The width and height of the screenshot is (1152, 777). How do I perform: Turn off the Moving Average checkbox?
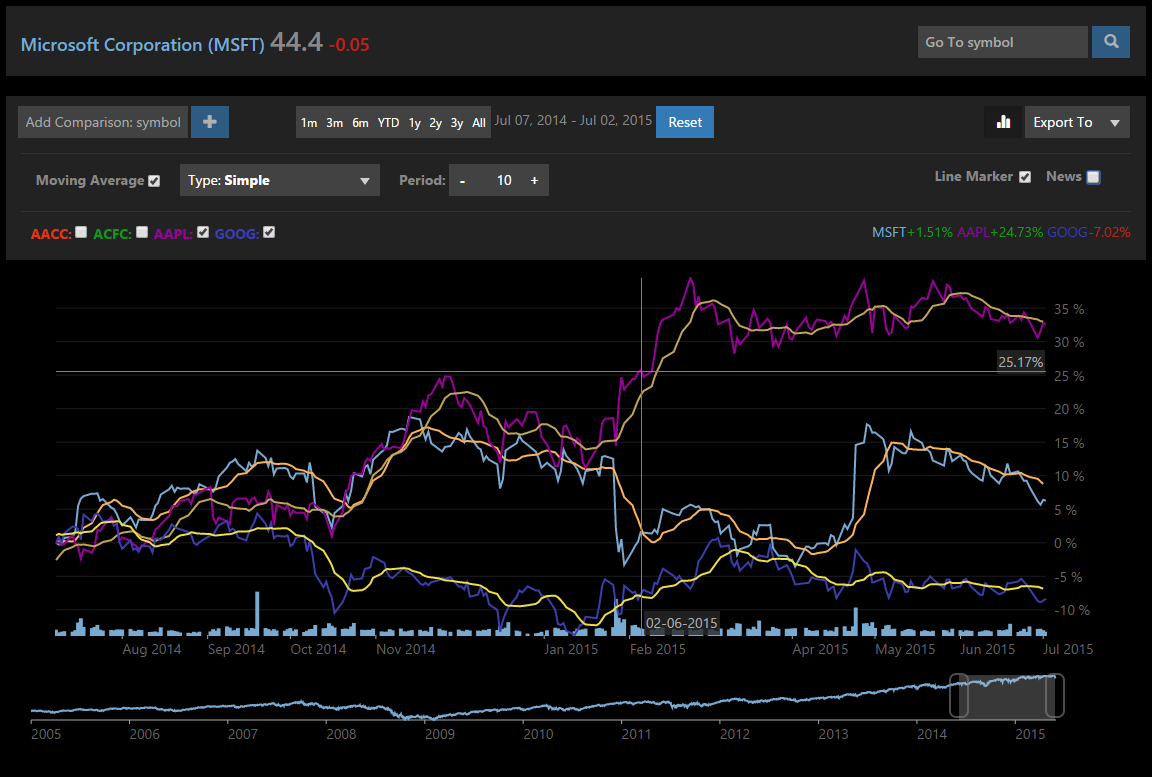point(154,181)
